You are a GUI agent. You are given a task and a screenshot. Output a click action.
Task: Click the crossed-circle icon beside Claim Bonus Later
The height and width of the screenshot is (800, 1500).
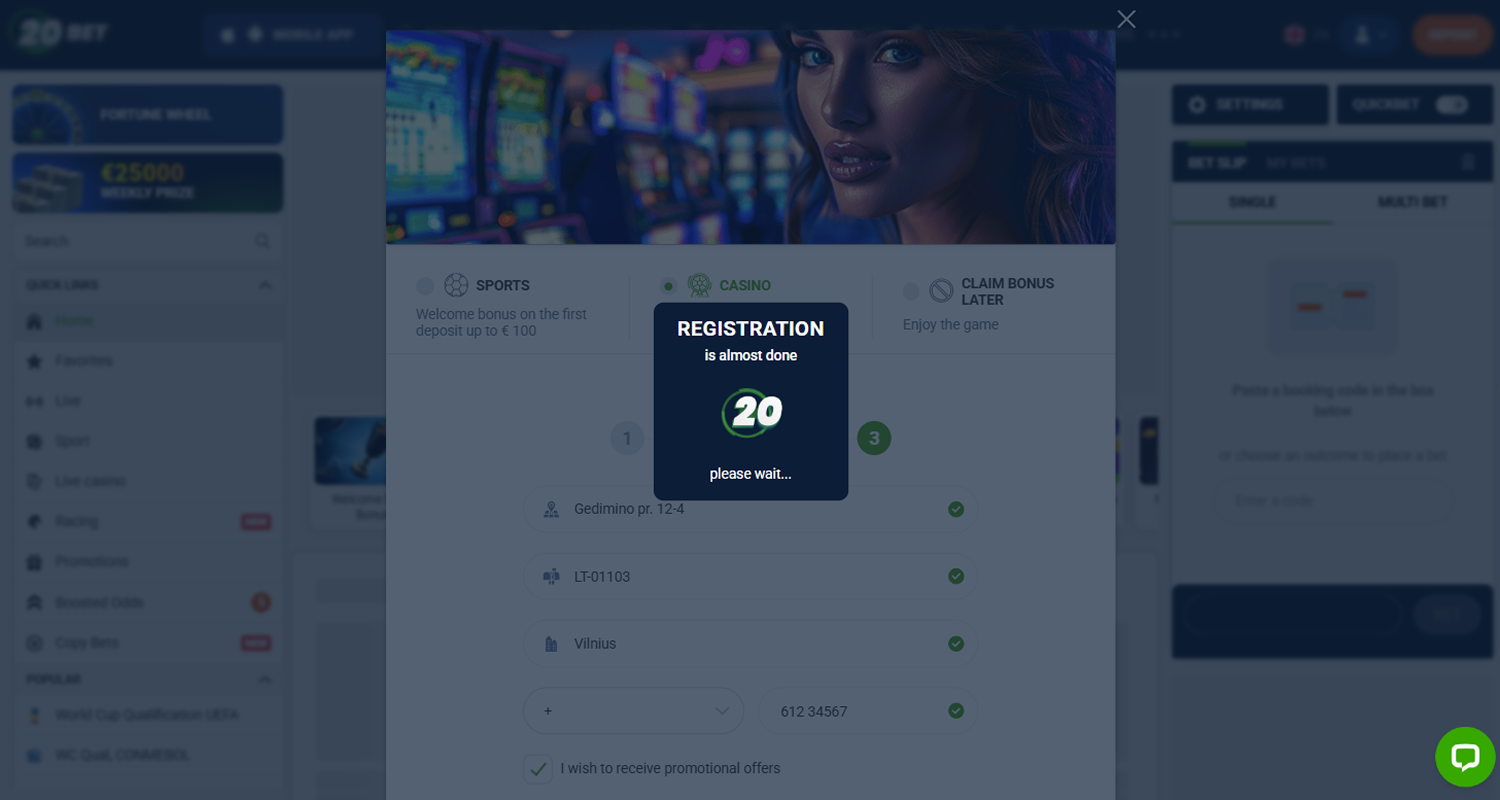(x=941, y=291)
